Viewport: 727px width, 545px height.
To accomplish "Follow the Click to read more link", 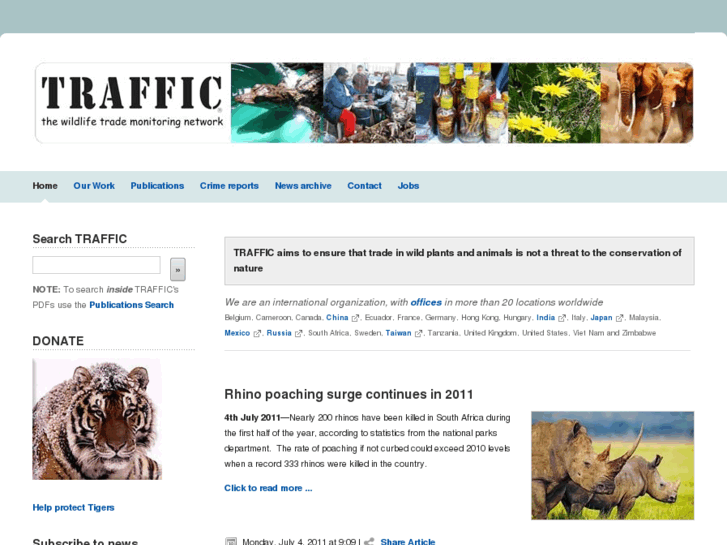I will coord(268,488).
